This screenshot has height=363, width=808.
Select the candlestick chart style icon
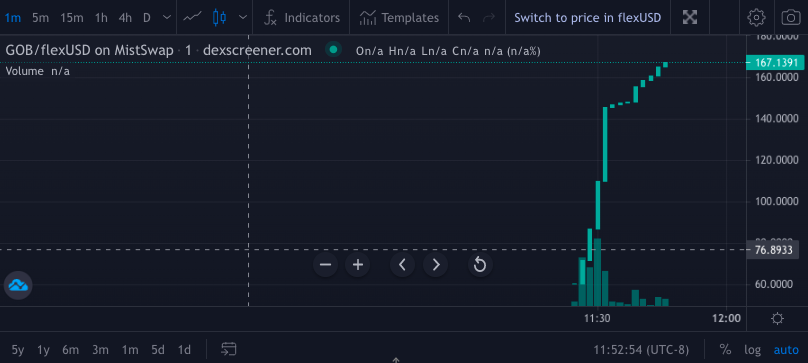pyautogui.click(x=220, y=18)
